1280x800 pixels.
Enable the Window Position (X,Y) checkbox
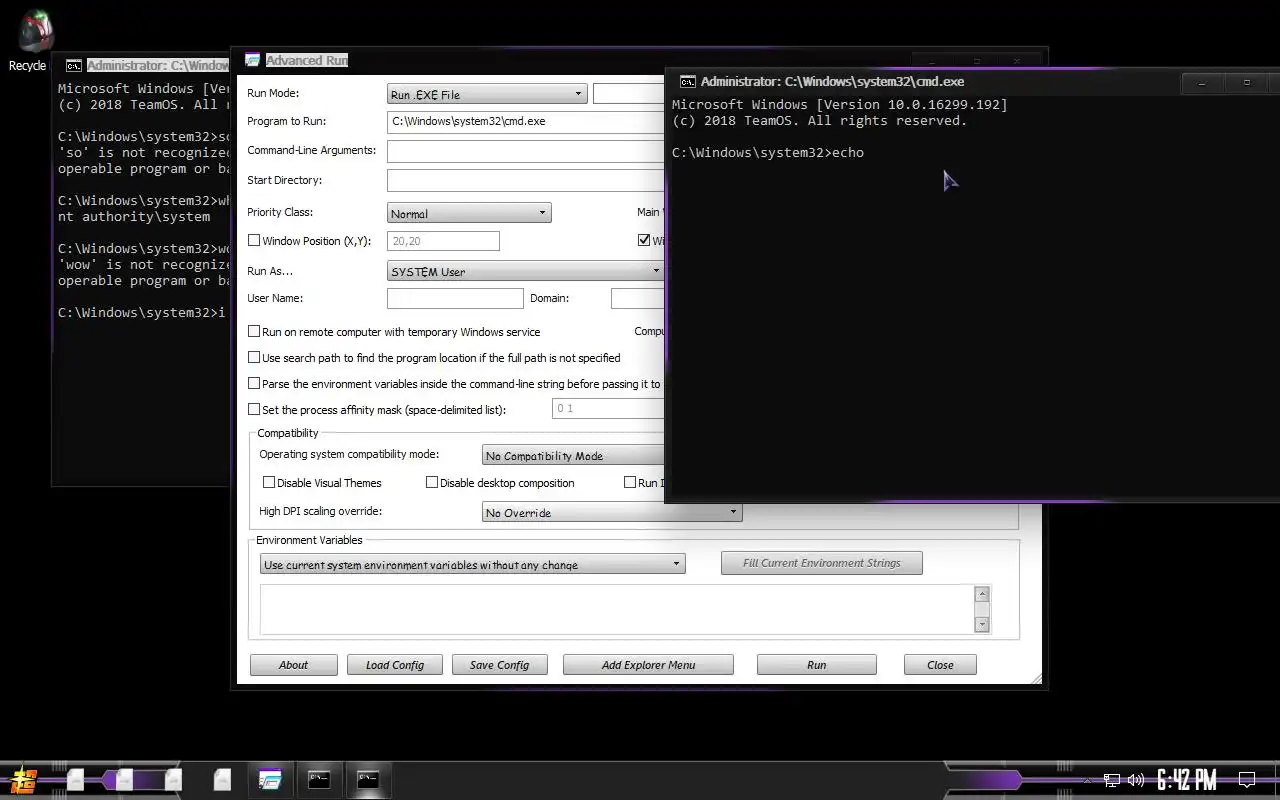(x=254, y=241)
